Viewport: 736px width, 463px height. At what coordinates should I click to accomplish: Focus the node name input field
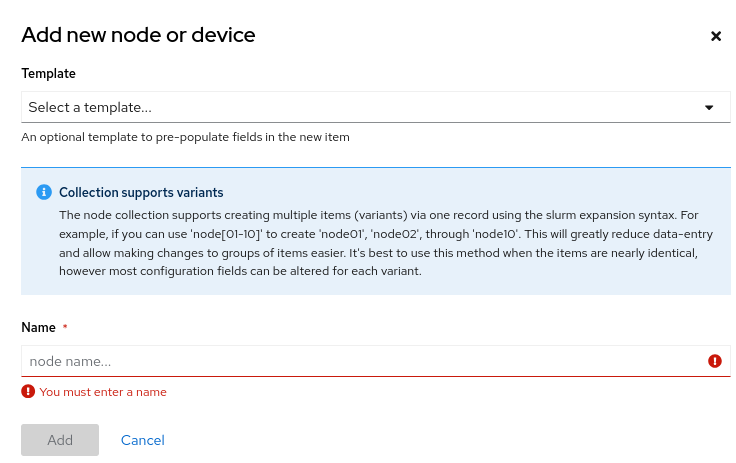point(360,361)
